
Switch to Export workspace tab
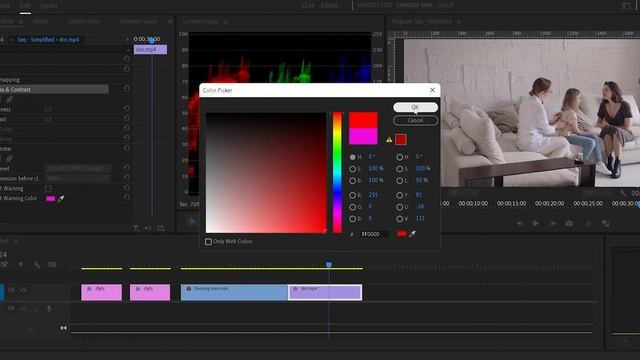point(49,6)
